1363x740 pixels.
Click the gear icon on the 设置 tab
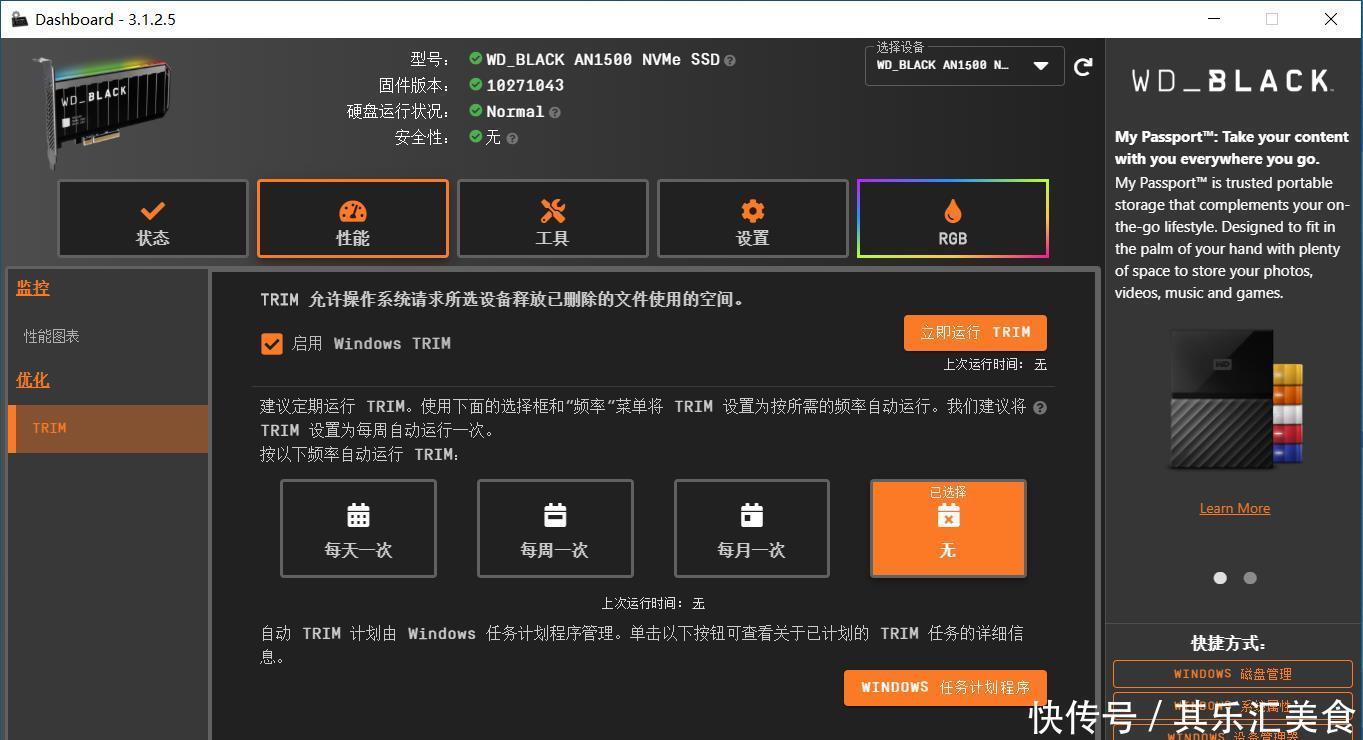pyautogui.click(x=753, y=211)
